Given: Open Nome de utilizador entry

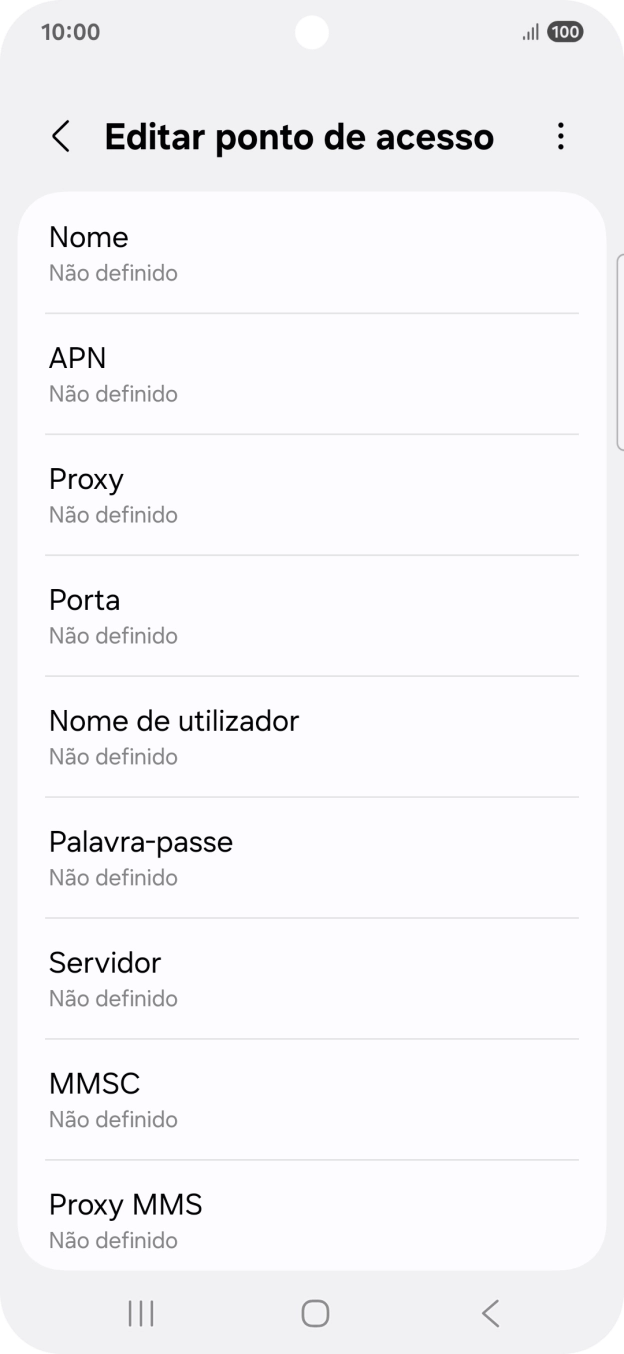Looking at the screenshot, I should click(x=312, y=736).
